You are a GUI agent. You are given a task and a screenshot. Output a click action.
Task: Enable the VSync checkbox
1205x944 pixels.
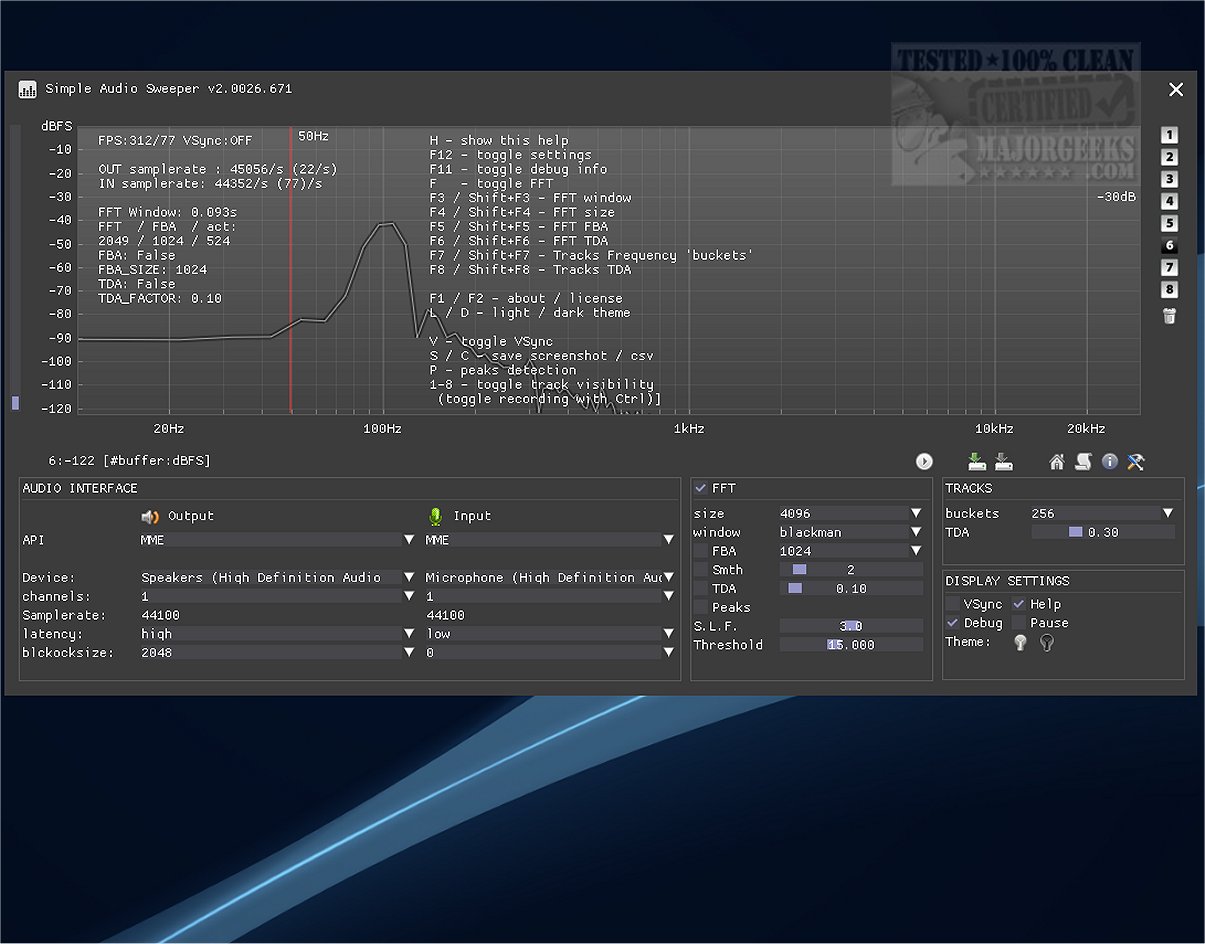click(953, 604)
